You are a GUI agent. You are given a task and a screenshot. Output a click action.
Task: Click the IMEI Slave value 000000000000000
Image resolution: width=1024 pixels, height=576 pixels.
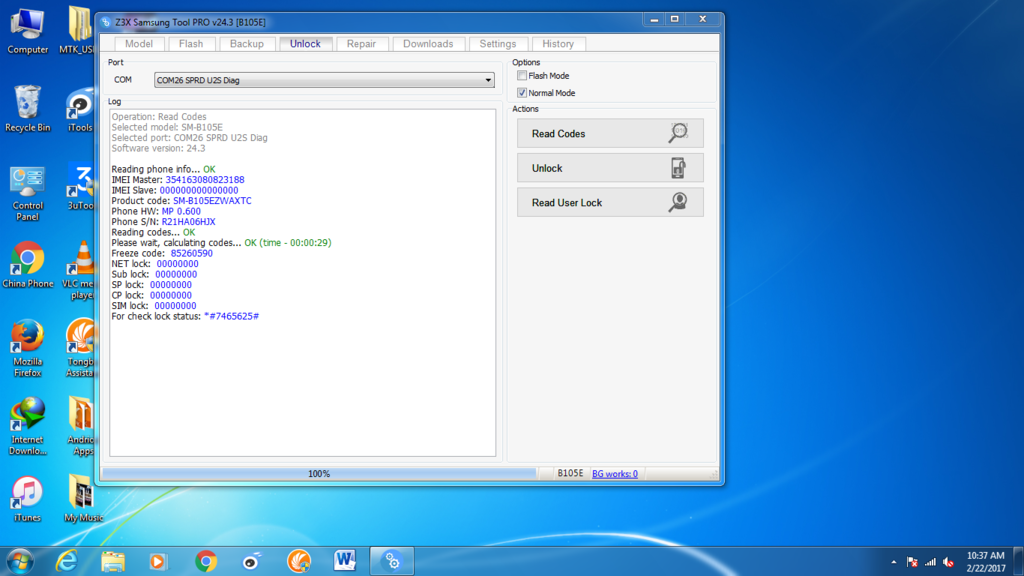(x=199, y=190)
